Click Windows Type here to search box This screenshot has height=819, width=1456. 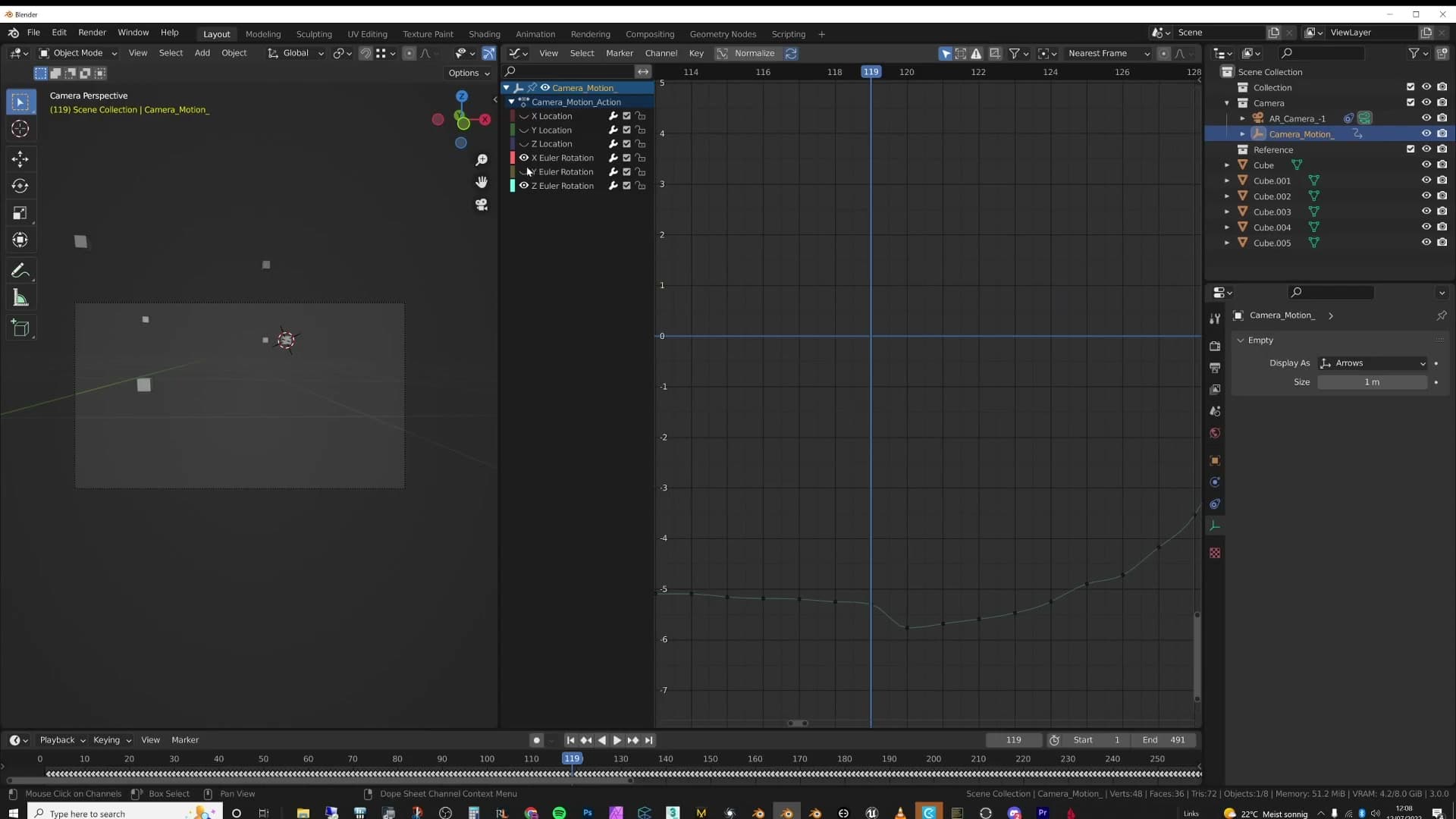coord(125,813)
